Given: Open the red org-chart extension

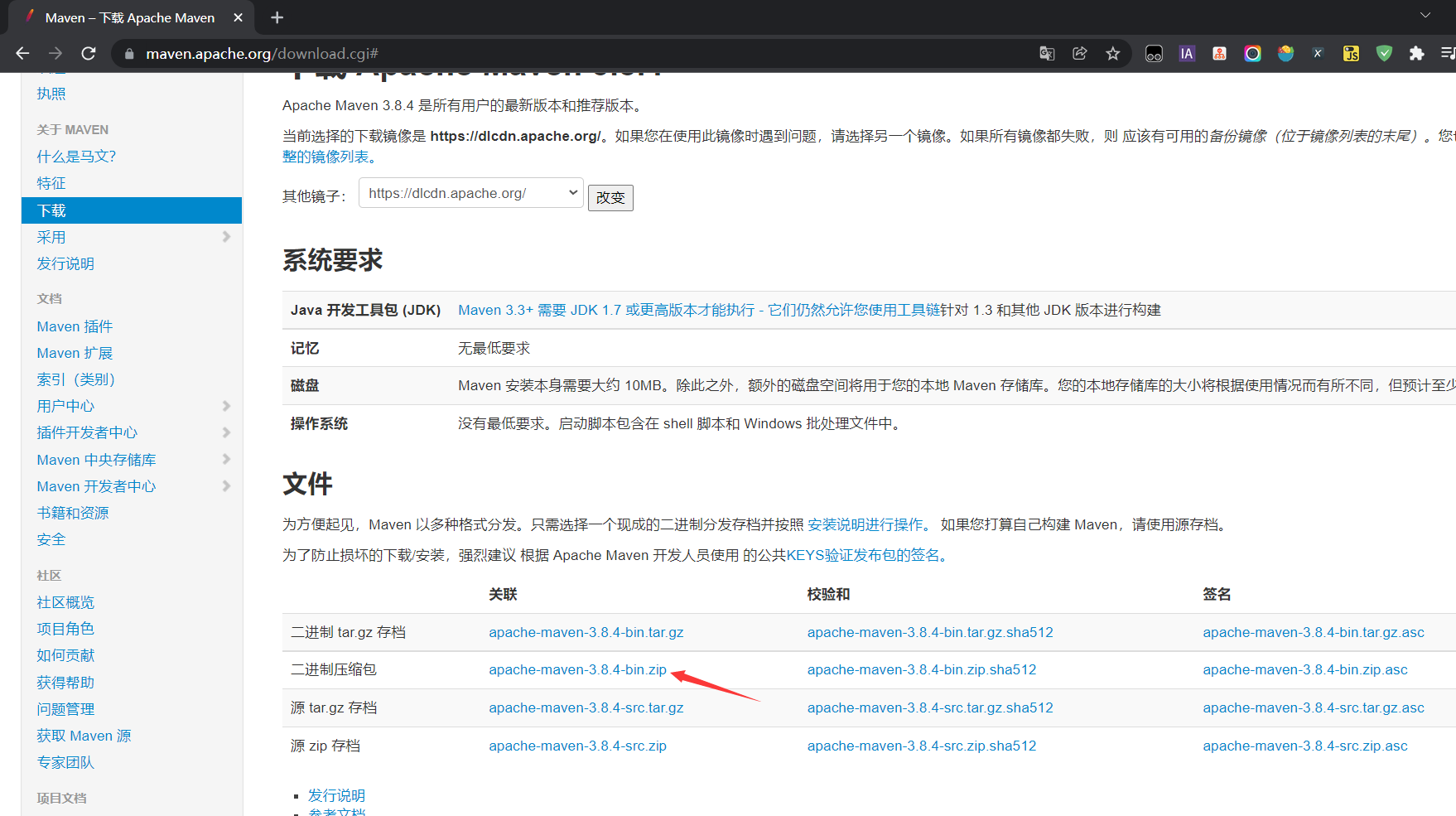Looking at the screenshot, I should (1220, 54).
